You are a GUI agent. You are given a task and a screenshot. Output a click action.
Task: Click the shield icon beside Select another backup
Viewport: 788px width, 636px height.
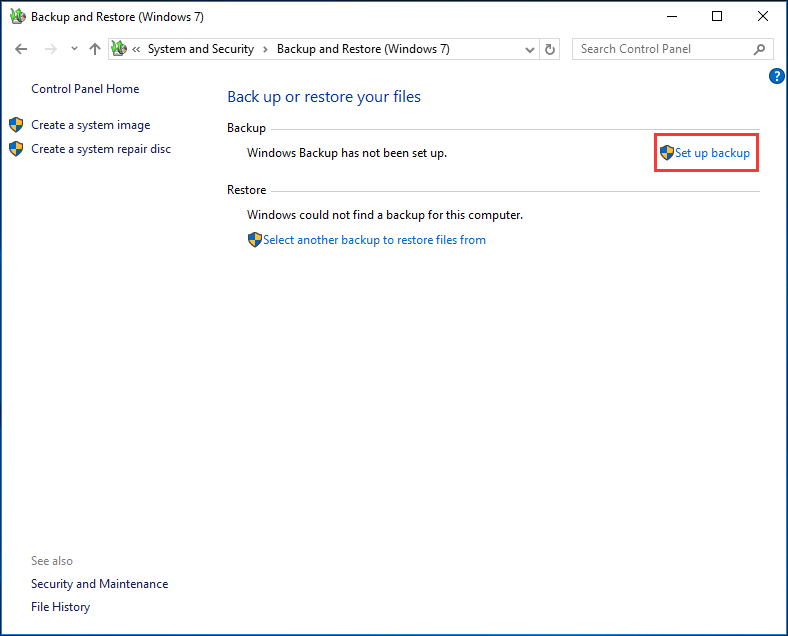(255, 240)
